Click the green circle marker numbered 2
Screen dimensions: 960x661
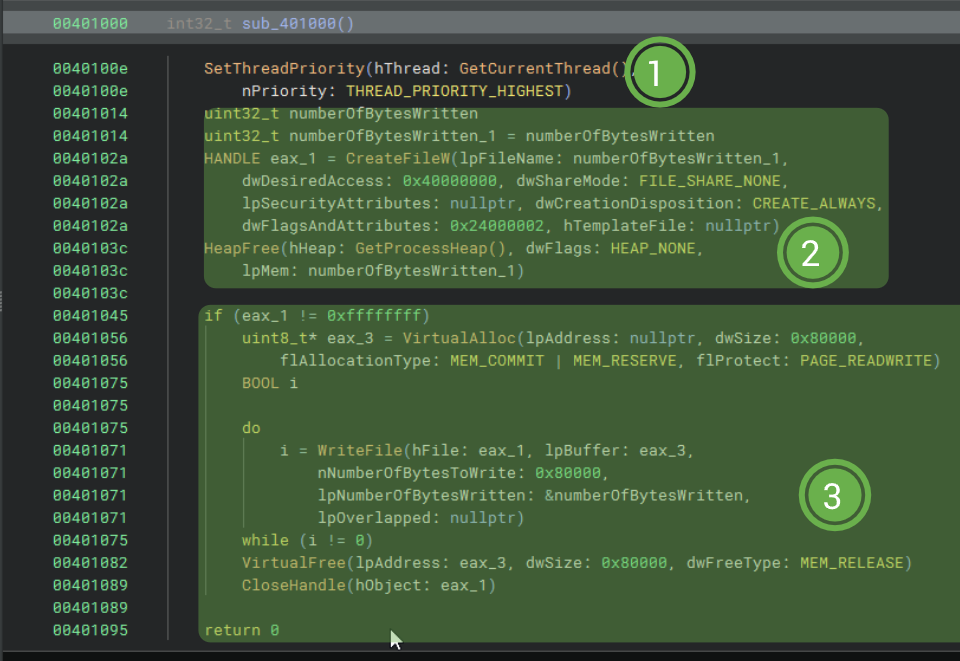[812, 253]
